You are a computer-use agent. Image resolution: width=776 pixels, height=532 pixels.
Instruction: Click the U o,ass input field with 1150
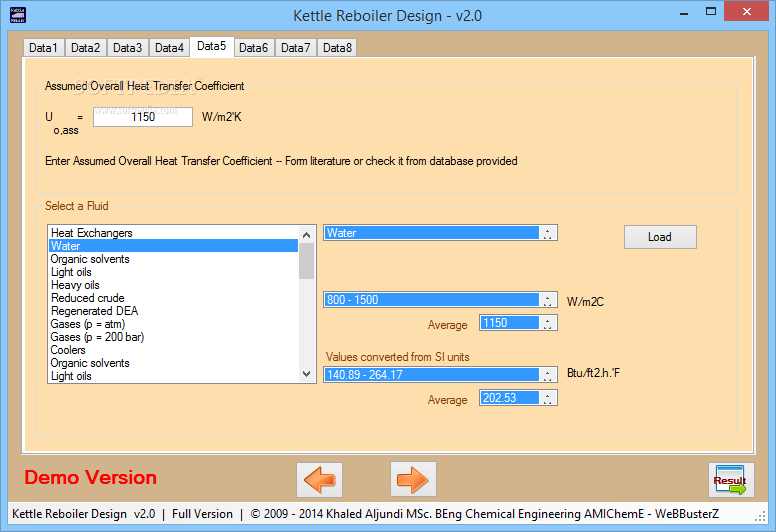(x=143, y=117)
